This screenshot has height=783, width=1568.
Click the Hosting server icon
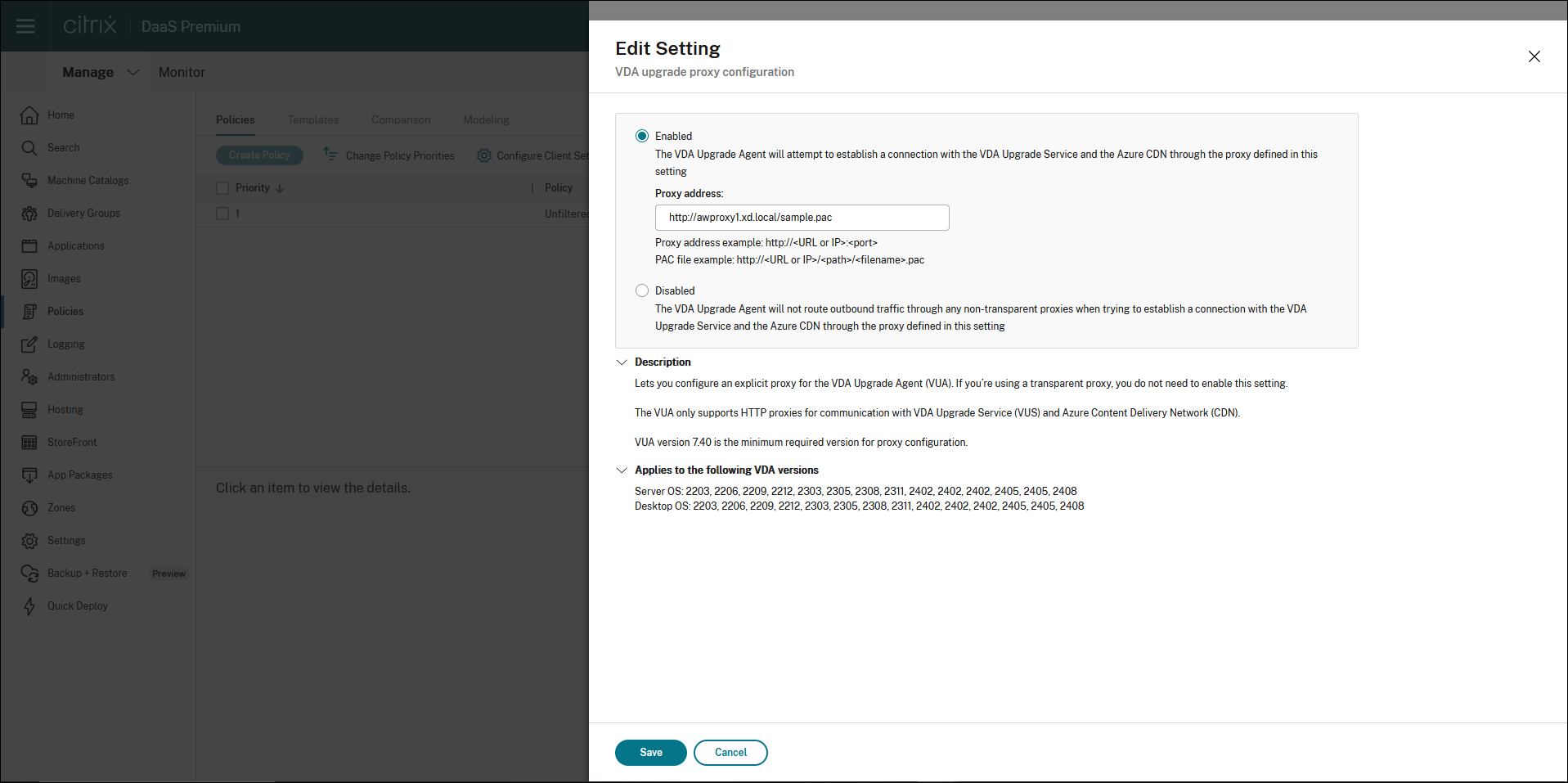29,410
